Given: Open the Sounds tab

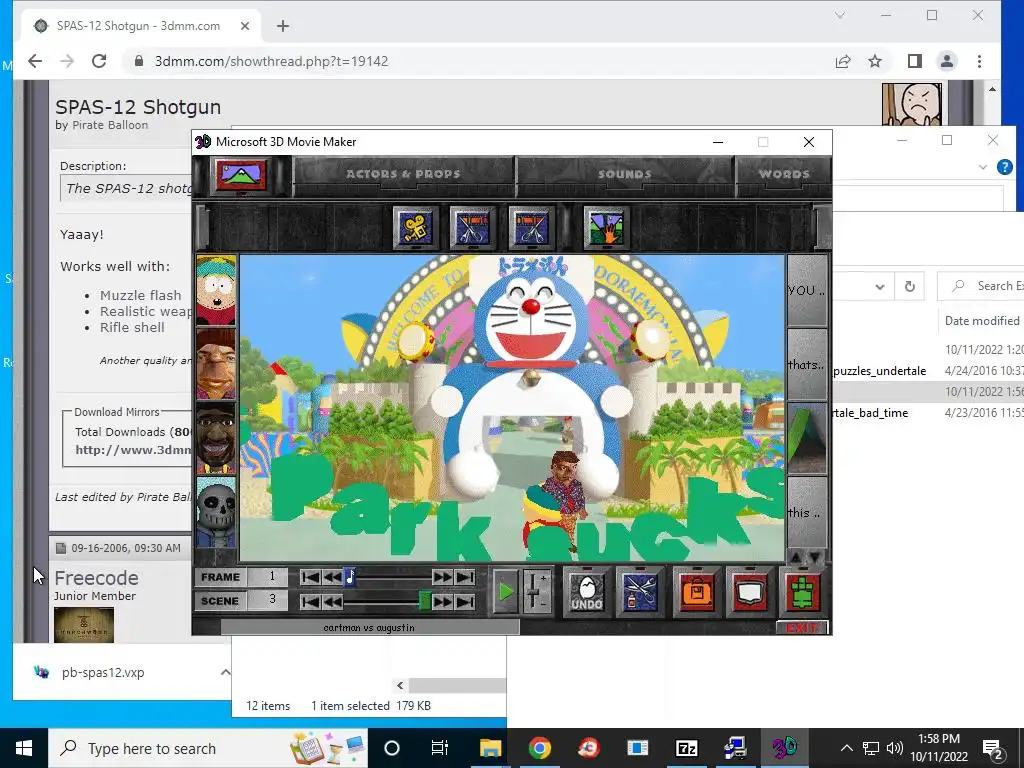Looking at the screenshot, I should tap(625, 174).
